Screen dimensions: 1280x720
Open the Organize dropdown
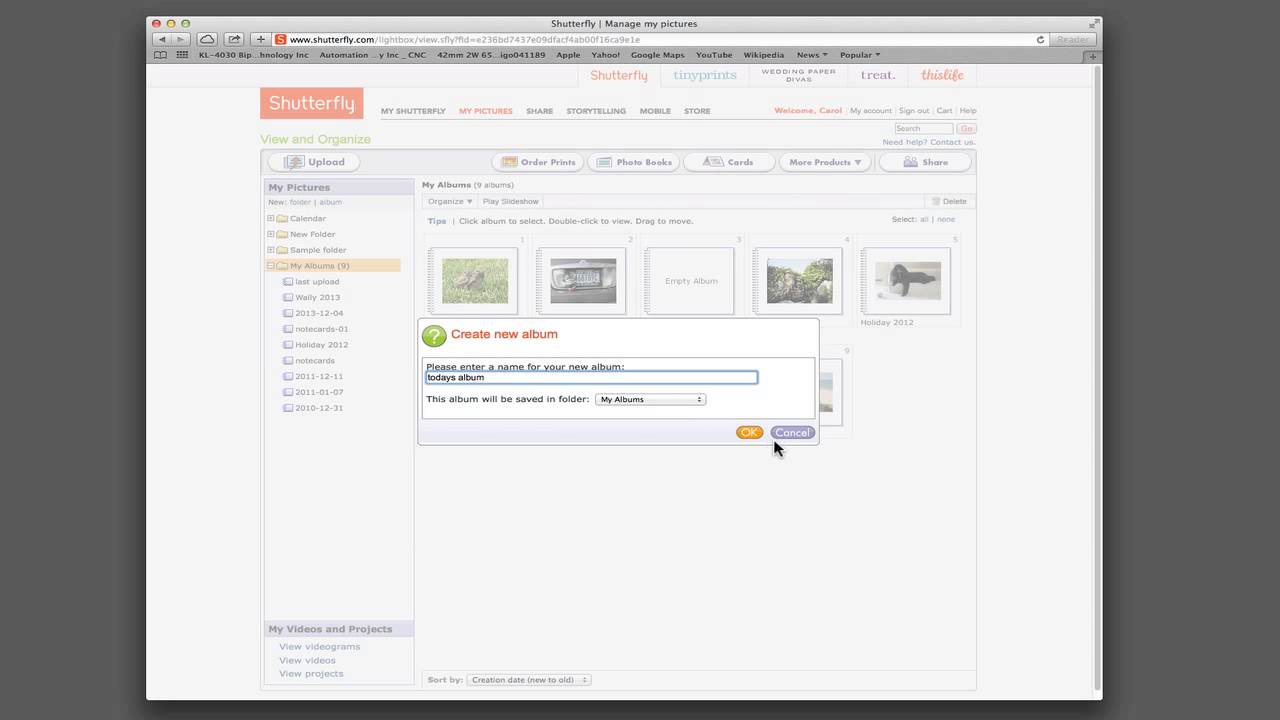(450, 201)
